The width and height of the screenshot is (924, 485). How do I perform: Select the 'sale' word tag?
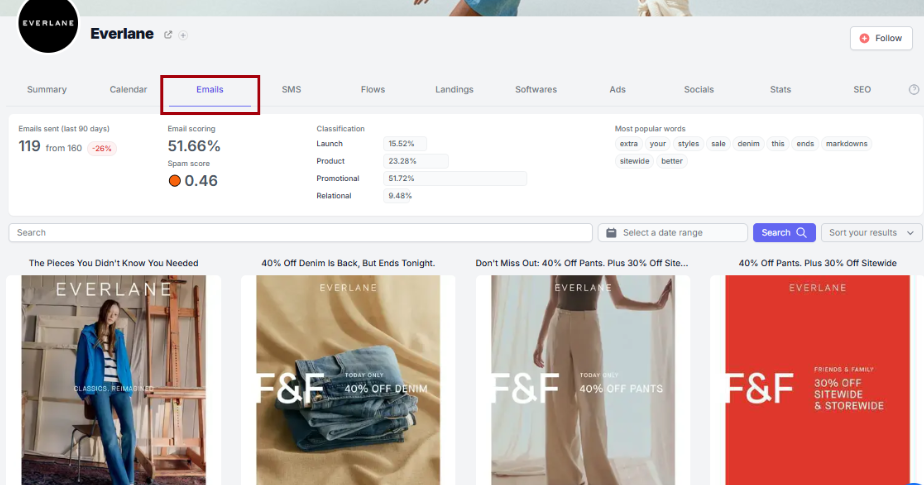pyautogui.click(x=718, y=144)
